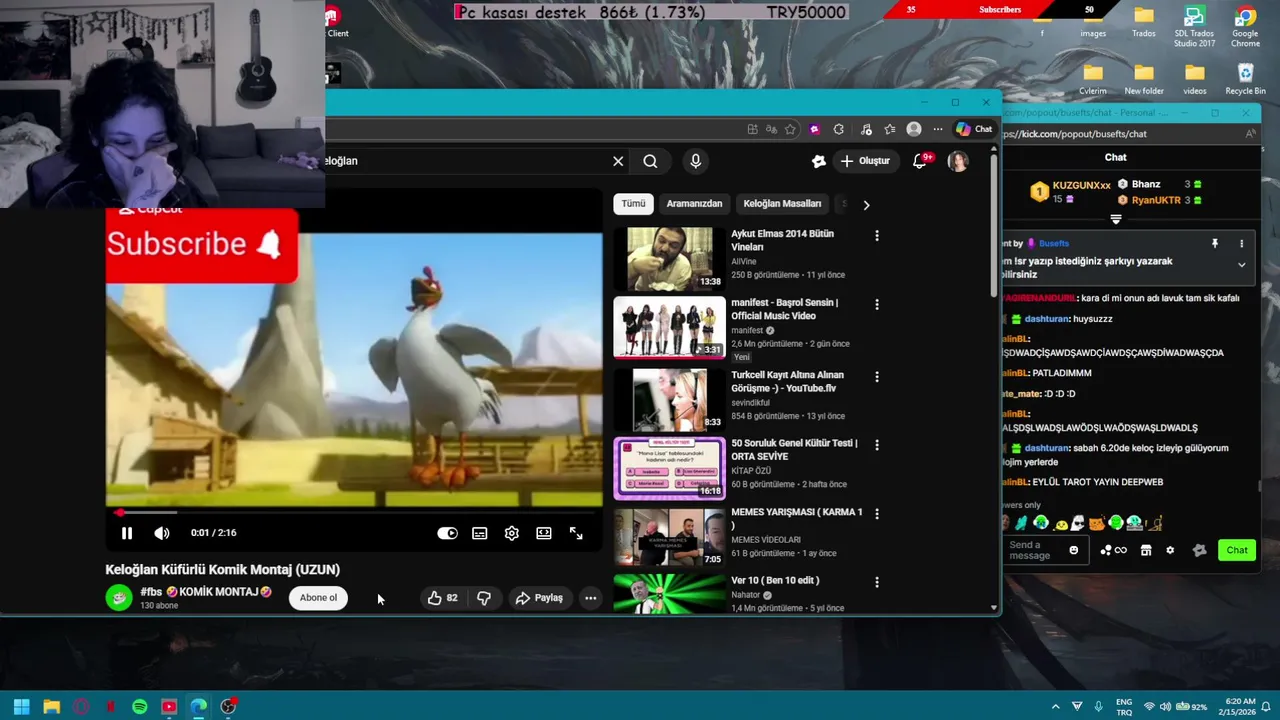Screen dimensions: 1280x720
Task: Open options for manifest Başrol Sensin
Action: tap(877, 304)
